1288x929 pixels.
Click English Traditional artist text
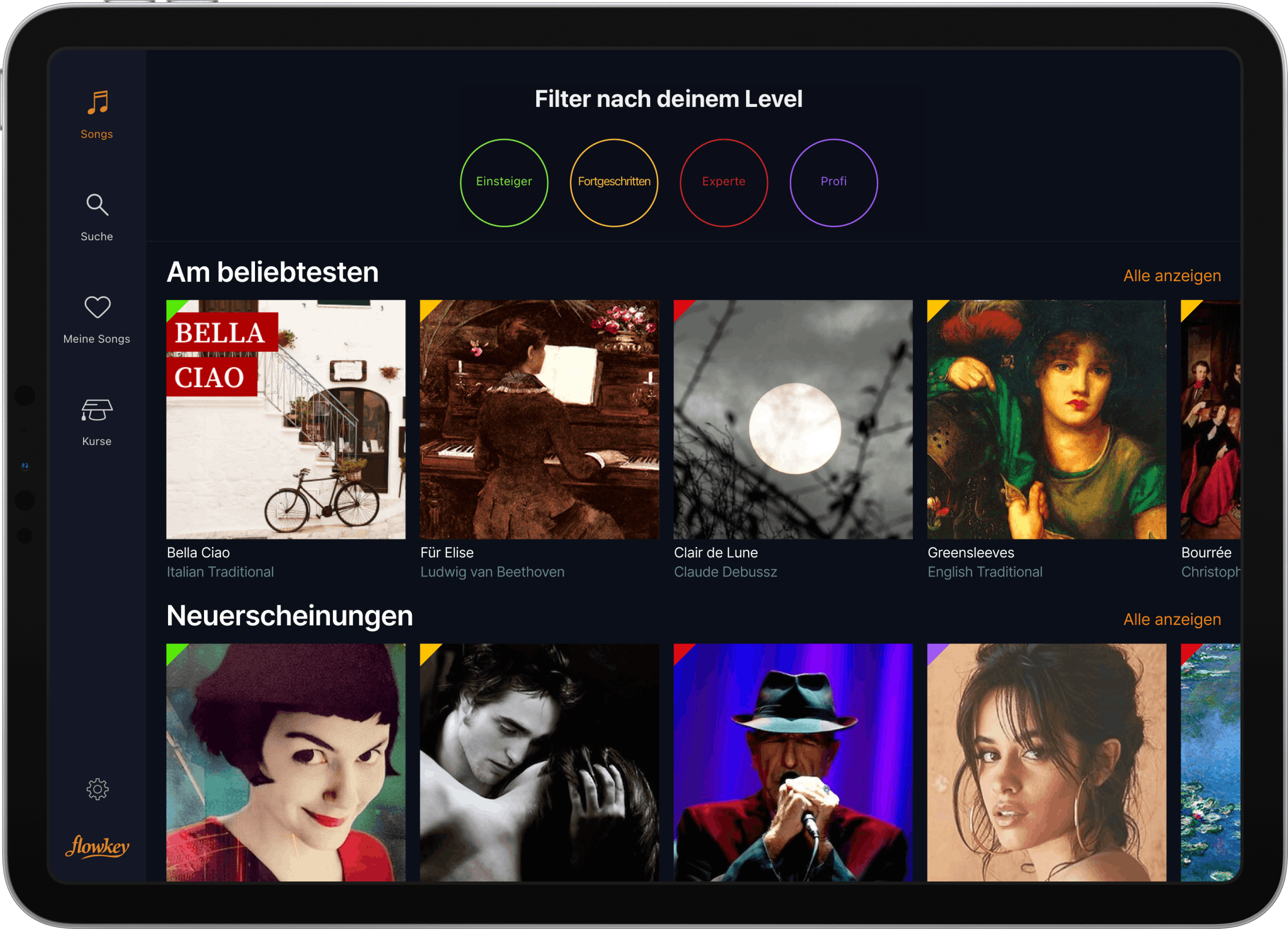point(985,572)
